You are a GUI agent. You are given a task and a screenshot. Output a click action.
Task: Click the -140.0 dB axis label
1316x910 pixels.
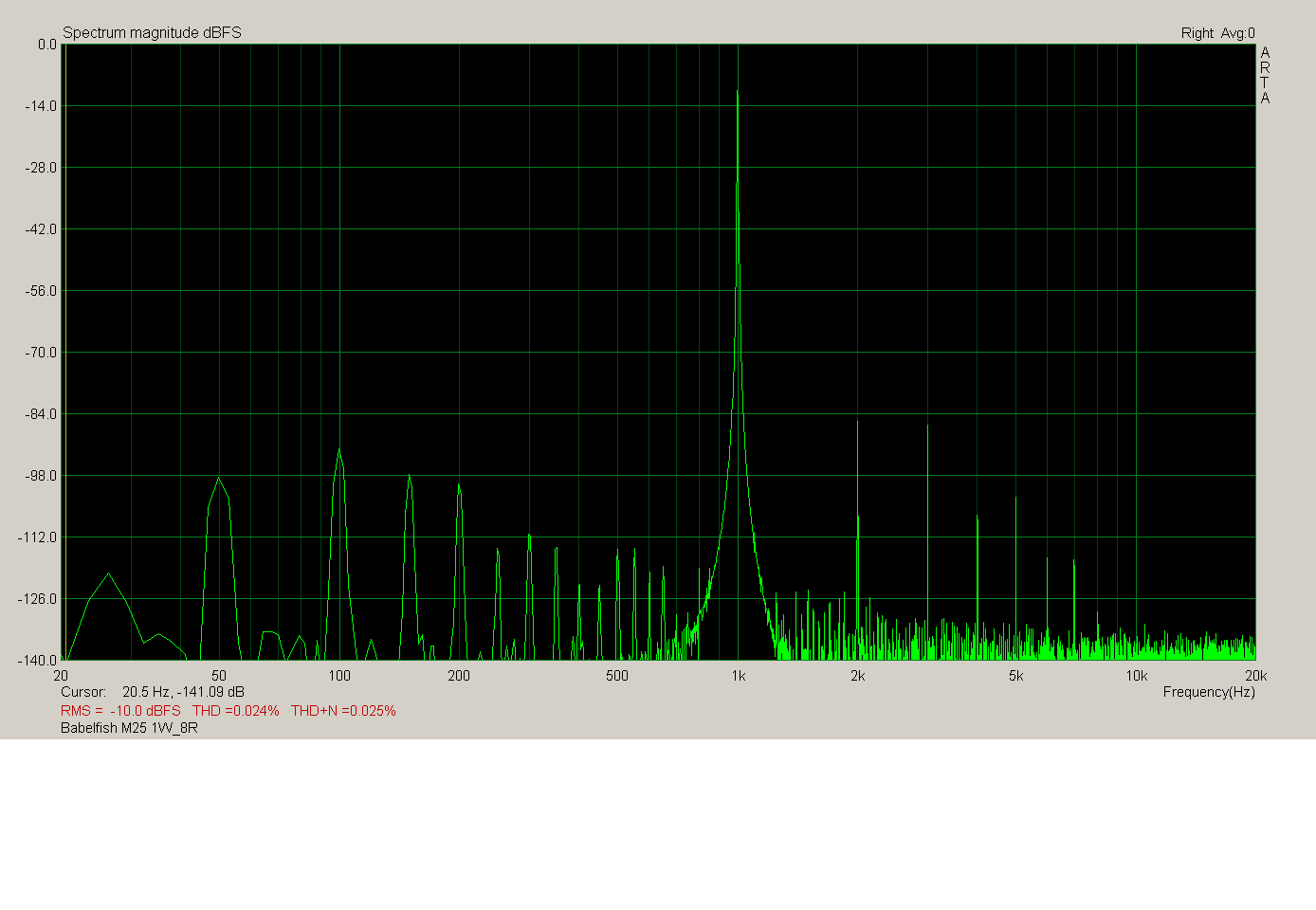[38, 661]
